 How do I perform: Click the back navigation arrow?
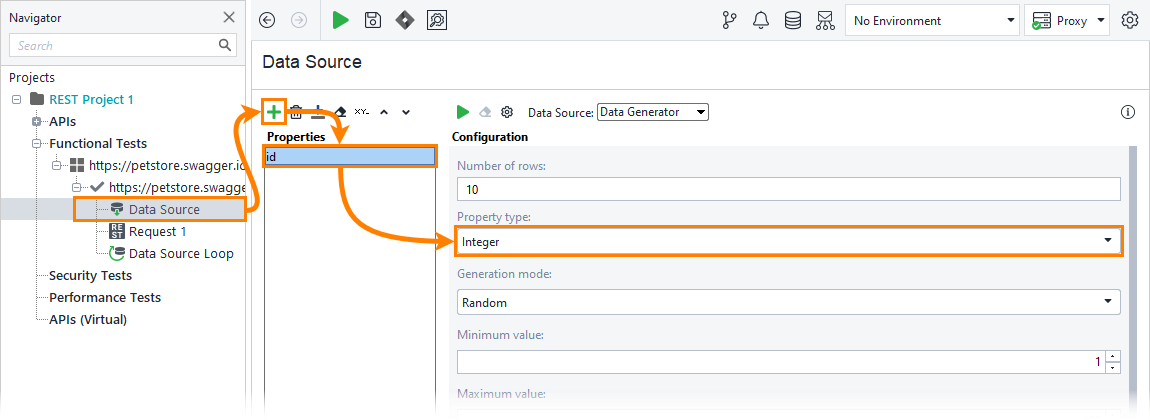(x=268, y=21)
